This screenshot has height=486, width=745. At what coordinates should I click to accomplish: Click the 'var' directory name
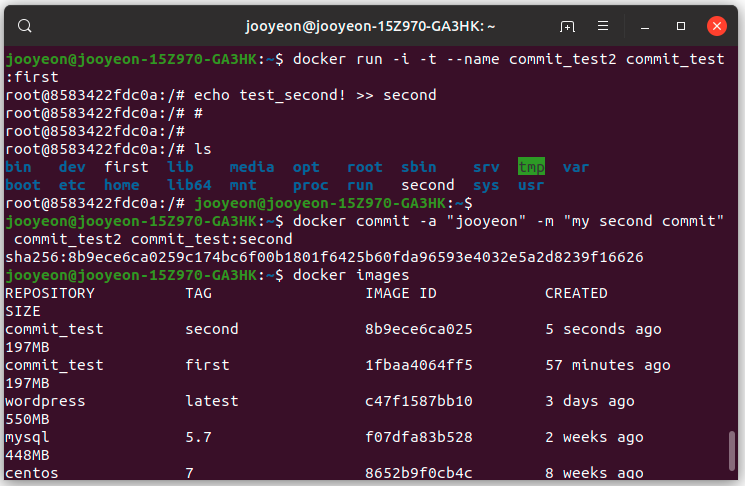pos(576,167)
